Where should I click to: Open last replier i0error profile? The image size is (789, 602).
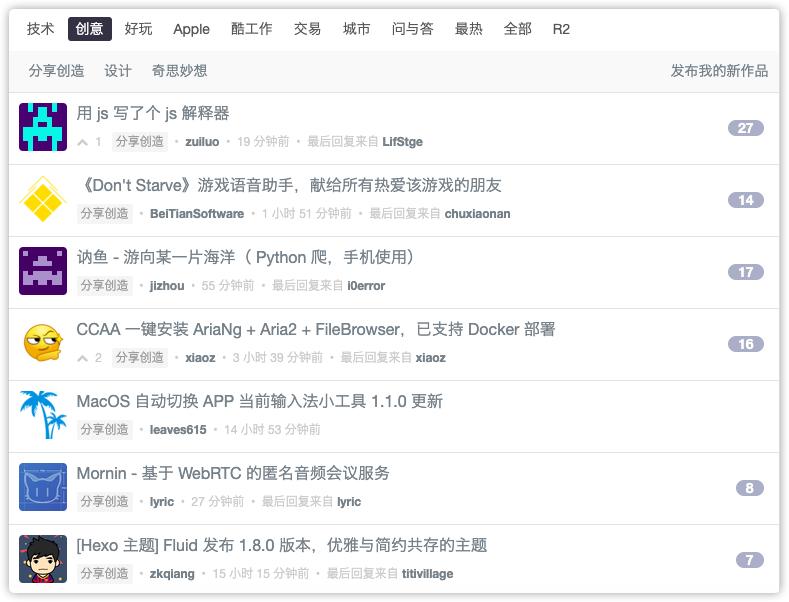point(366,286)
